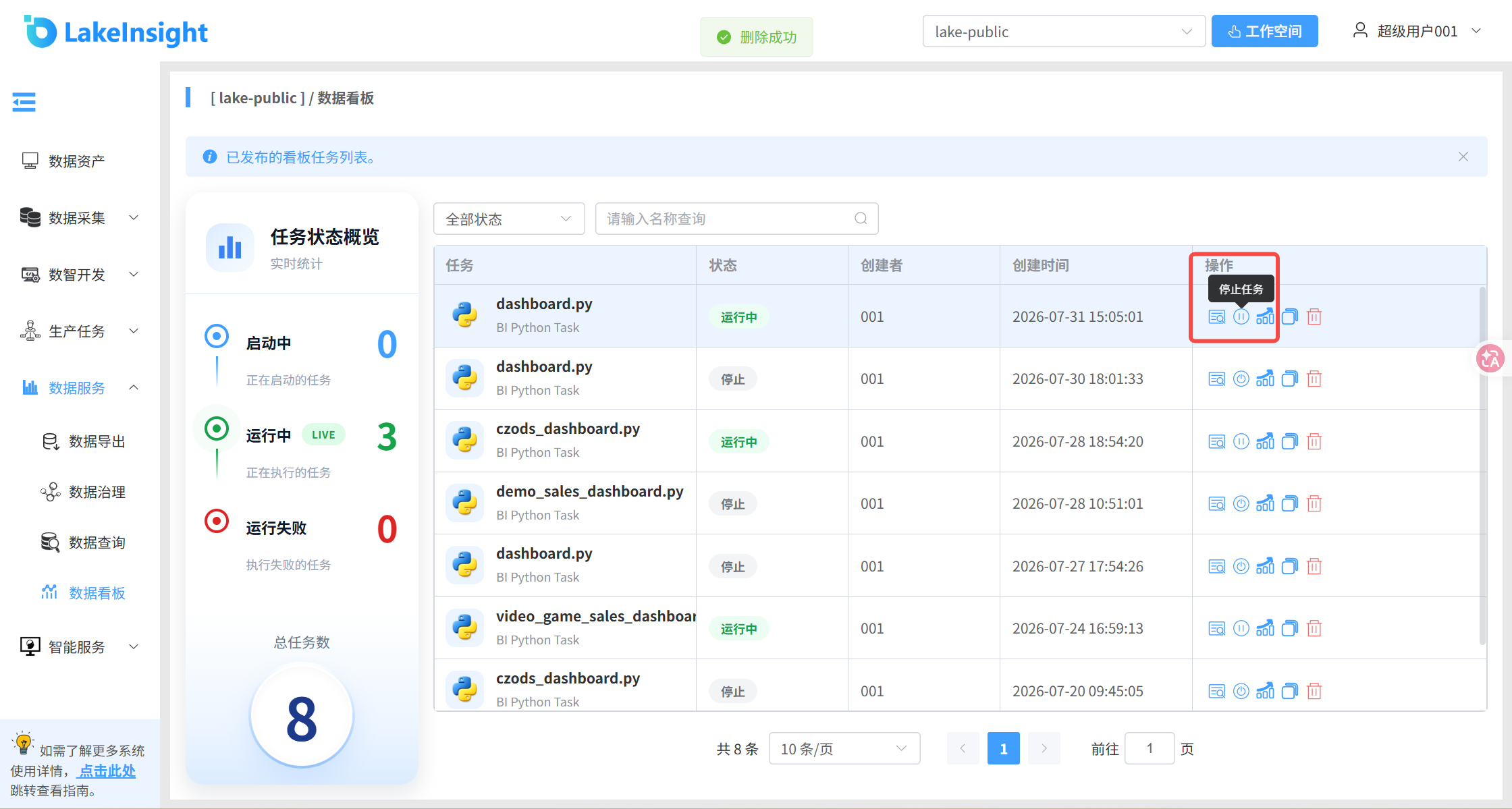This screenshot has width=1512, height=809.
Task: Open the 数据查询 menu item
Action: pyautogui.click(x=97, y=542)
